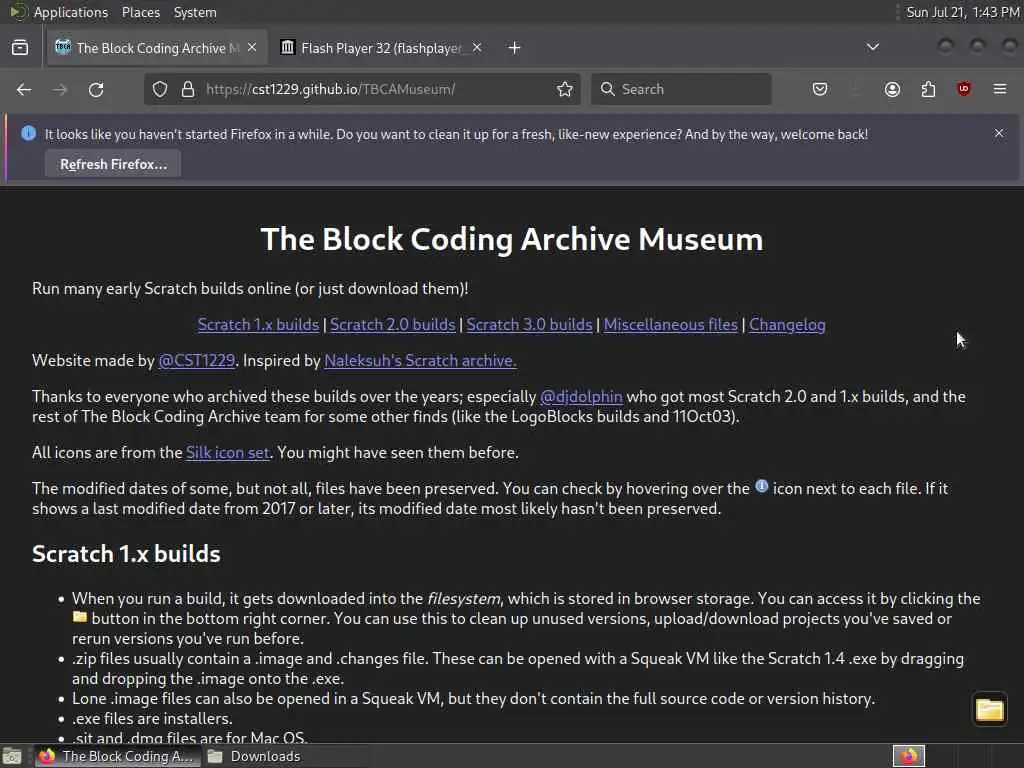Click the Scratch 1.x builds heading
The image size is (1024, 768).
pyautogui.click(x=126, y=554)
